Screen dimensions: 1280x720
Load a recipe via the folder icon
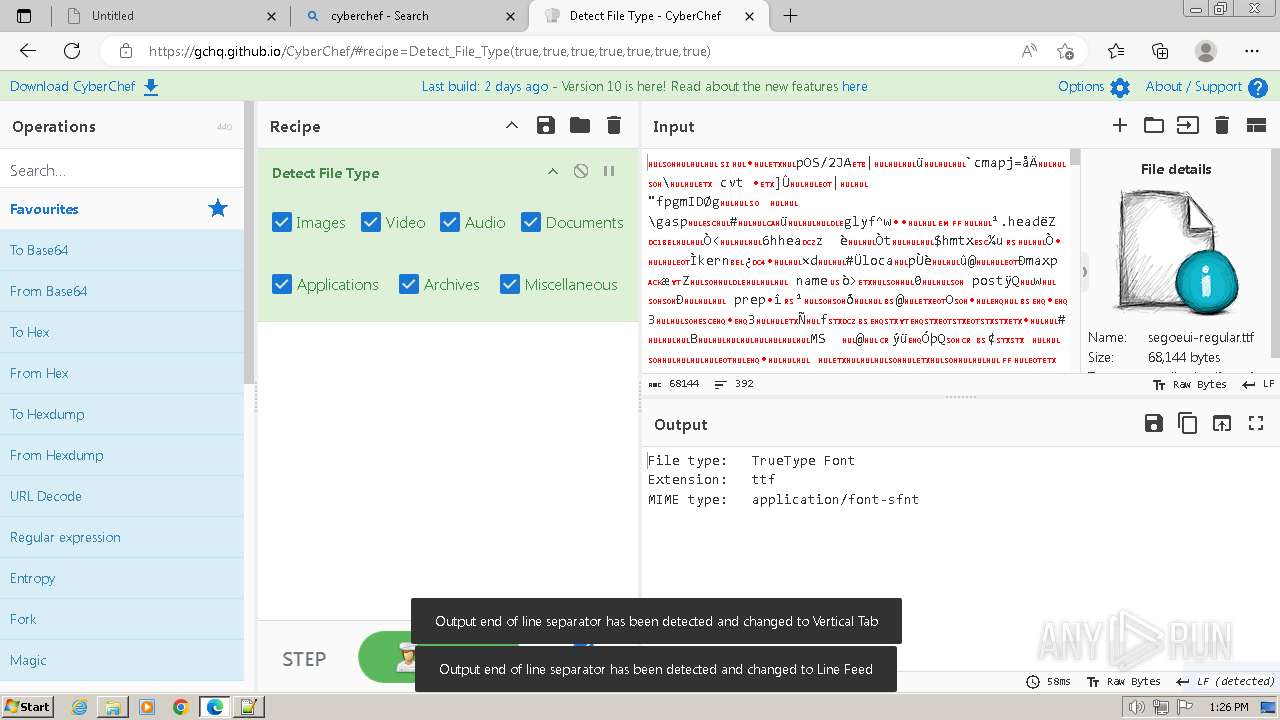(x=580, y=125)
